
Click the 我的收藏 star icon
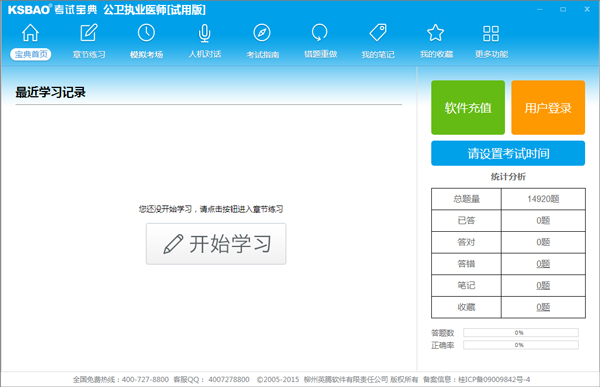(435, 33)
